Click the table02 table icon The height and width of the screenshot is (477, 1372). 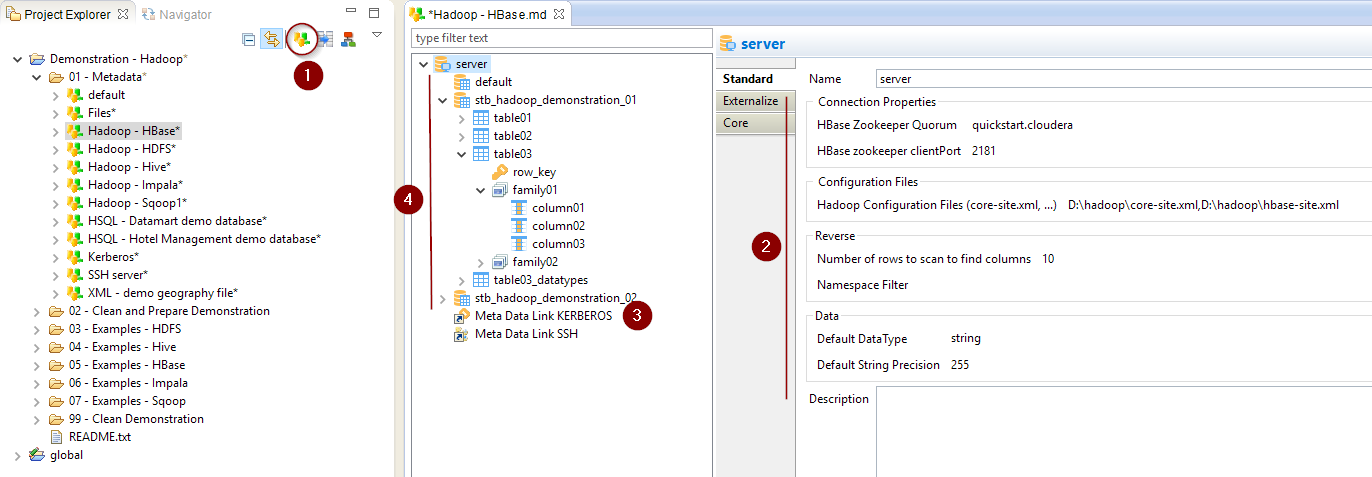481,136
